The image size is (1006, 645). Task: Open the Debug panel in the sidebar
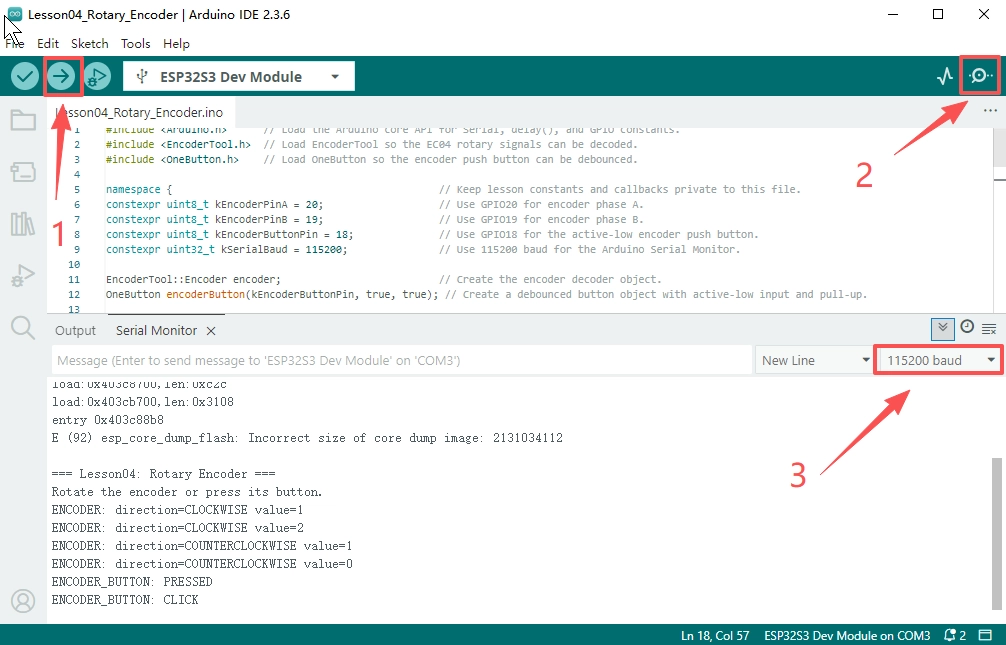23,275
